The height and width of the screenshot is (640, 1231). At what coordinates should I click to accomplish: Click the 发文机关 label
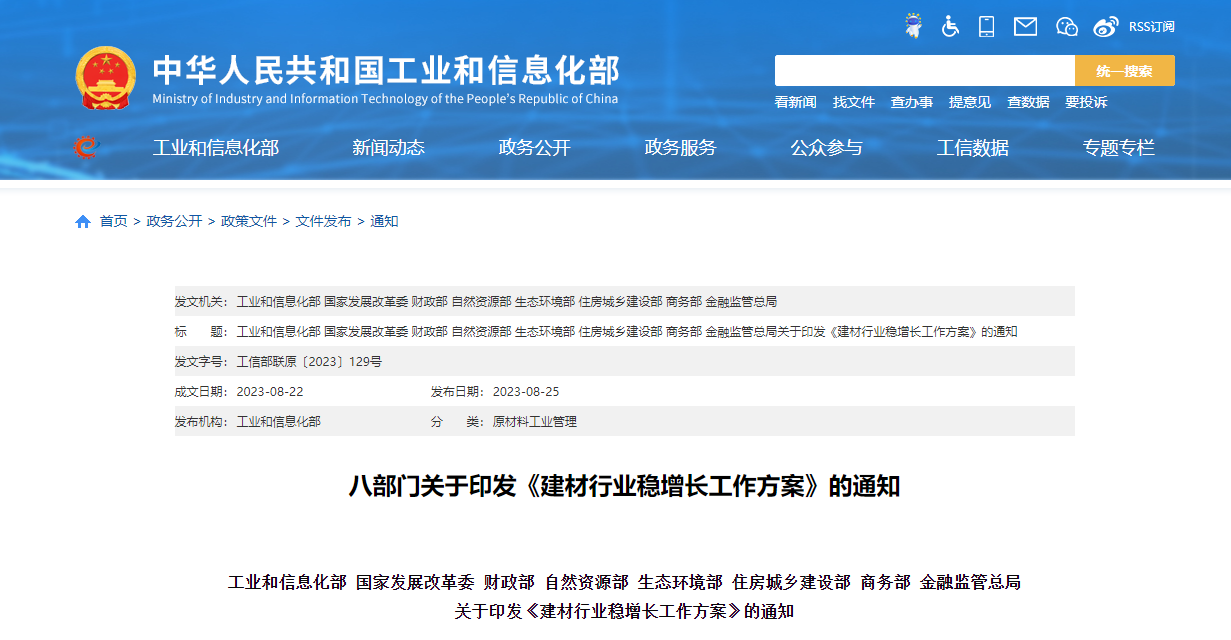(202, 301)
